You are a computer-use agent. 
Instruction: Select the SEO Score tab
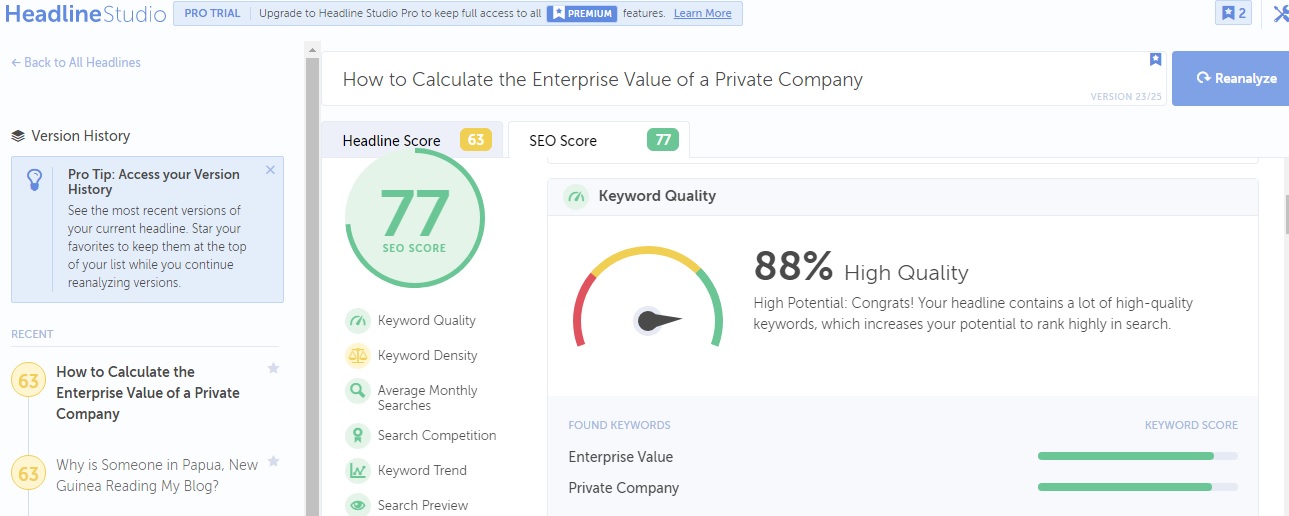598,140
